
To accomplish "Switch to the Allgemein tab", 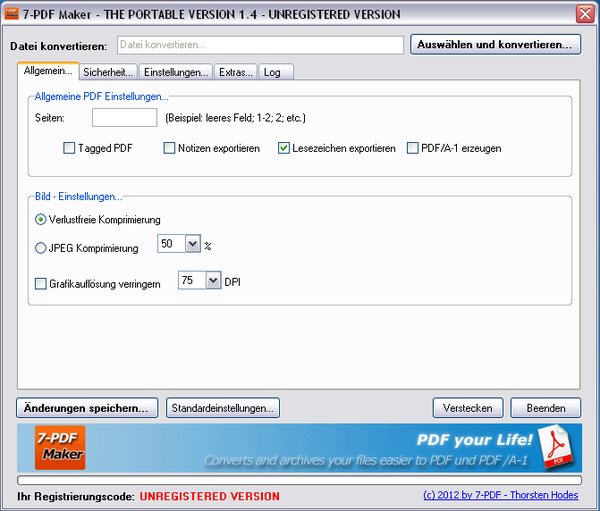I will coord(48,71).
